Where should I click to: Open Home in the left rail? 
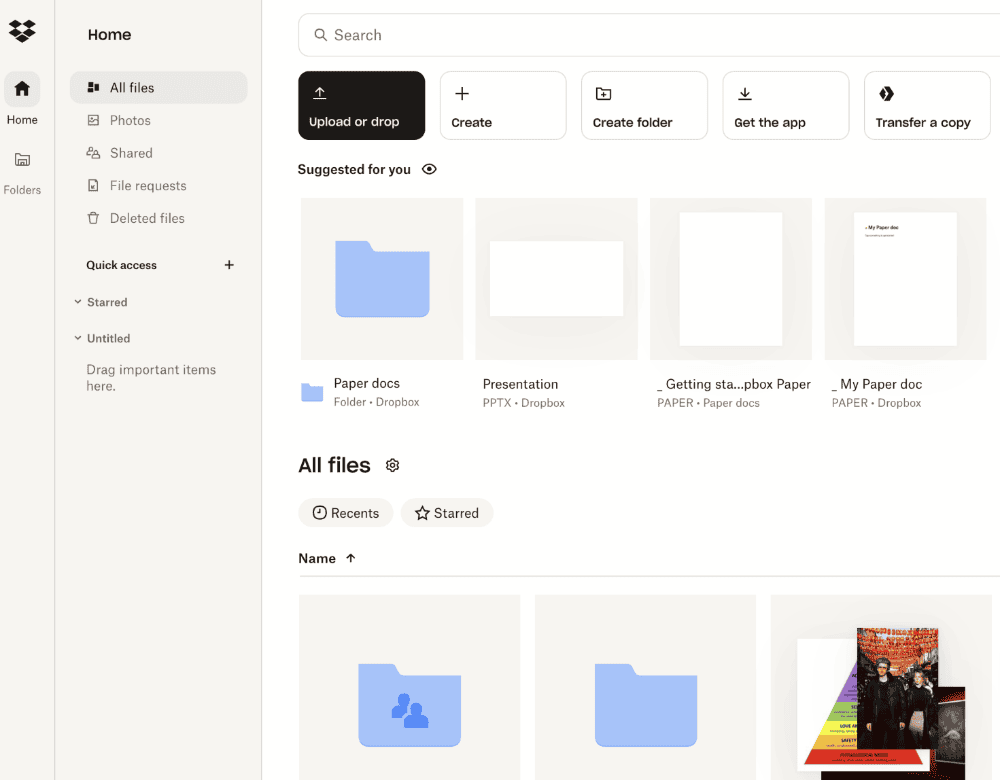click(x=22, y=99)
